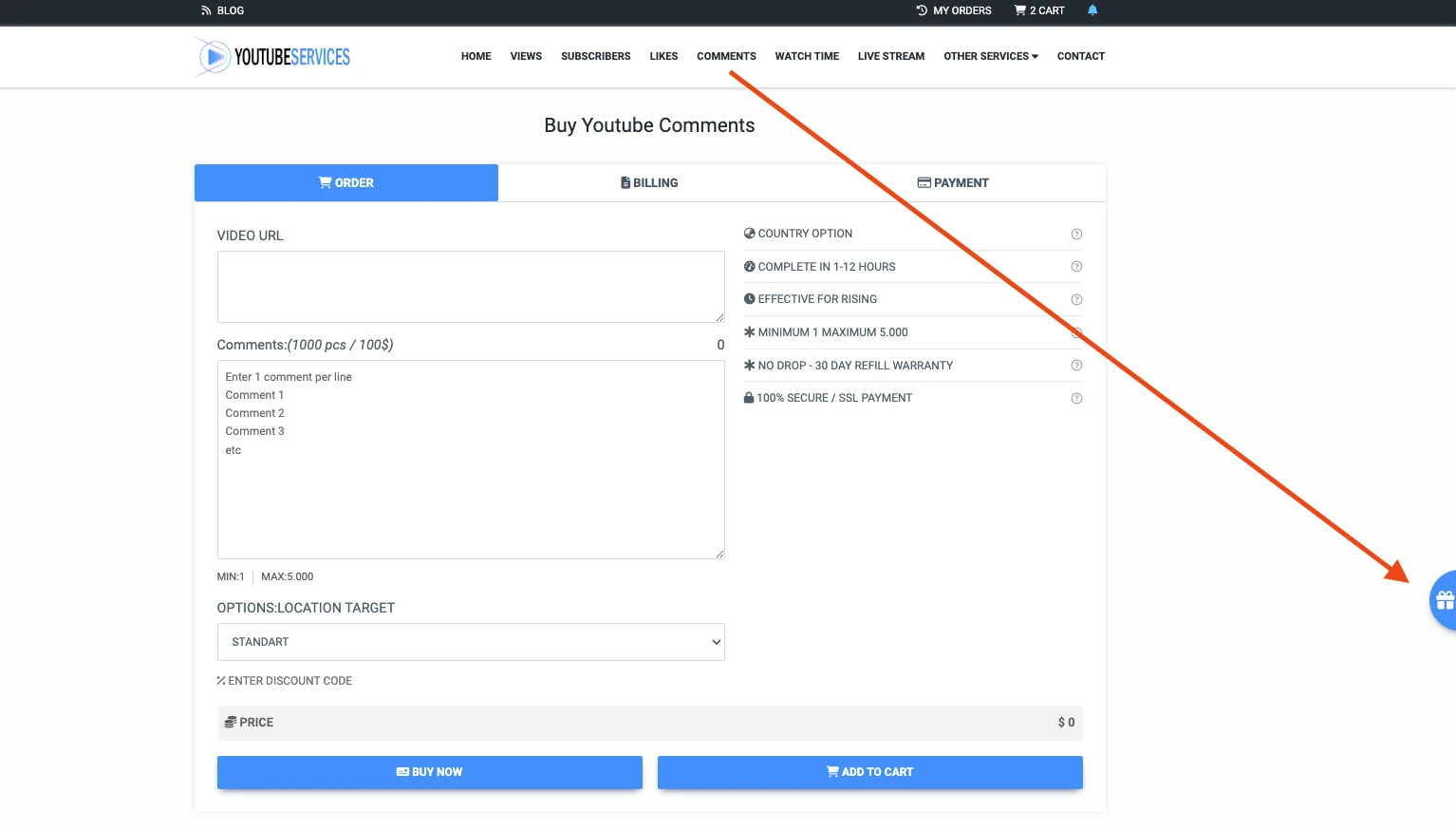Click help icon for 100% Secure SSL Payment
This screenshot has height=830, width=1456.
pyautogui.click(x=1076, y=399)
